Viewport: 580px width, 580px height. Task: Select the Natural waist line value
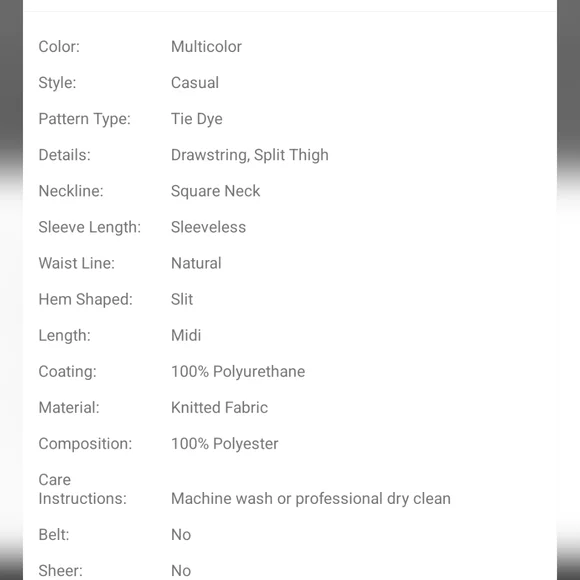[196, 263]
